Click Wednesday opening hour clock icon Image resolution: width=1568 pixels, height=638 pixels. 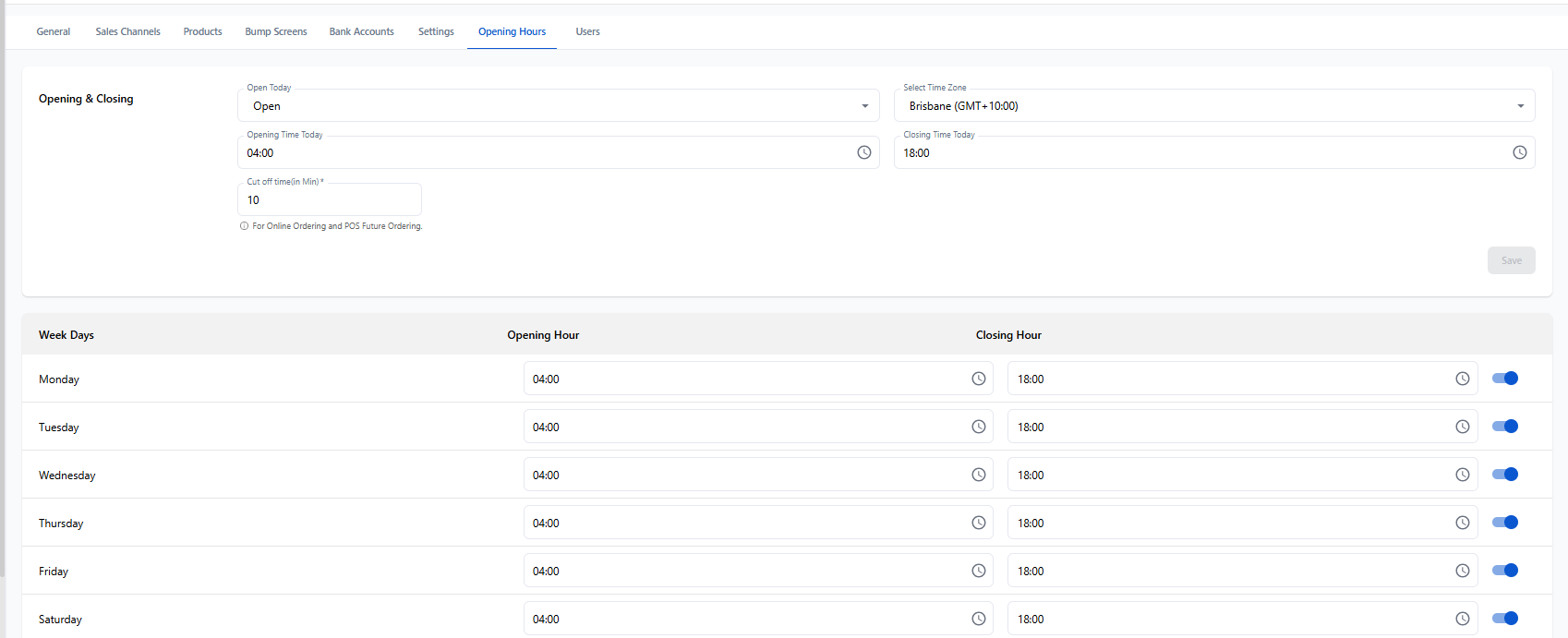(x=978, y=475)
